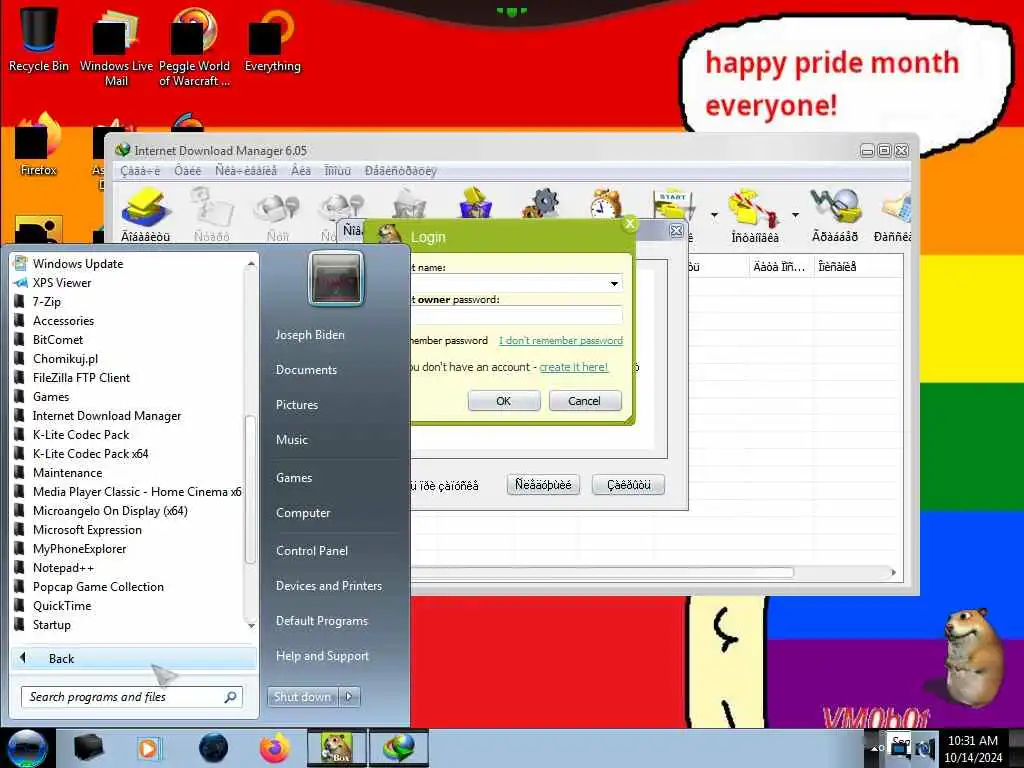Open the Stop Queue dropdown arrow
Screen dimensions: 1024x768
(795, 215)
